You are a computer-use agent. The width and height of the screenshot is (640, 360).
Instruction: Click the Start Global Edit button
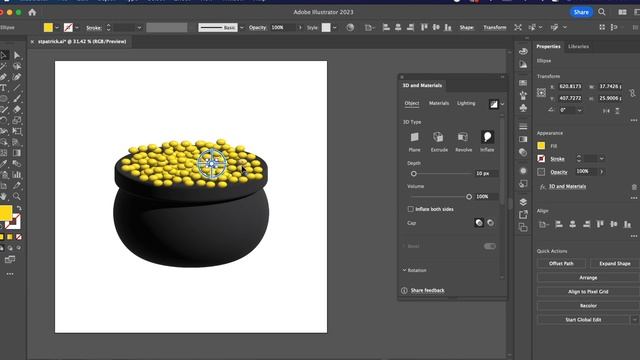583,320
